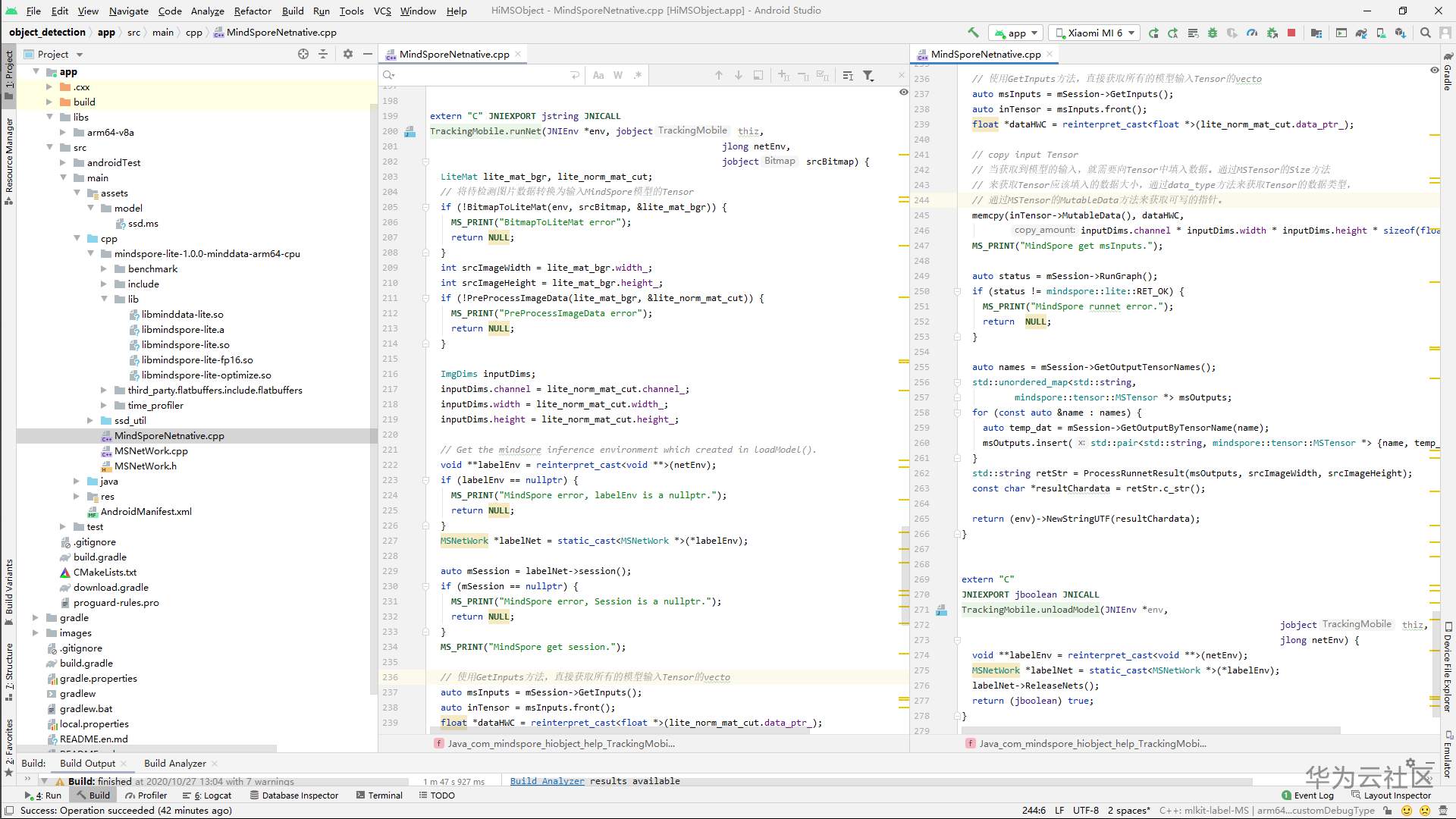Image resolution: width=1456 pixels, height=819 pixels.
Task: Switch to the Build Analyzer tab
Action: click(174, 763)
